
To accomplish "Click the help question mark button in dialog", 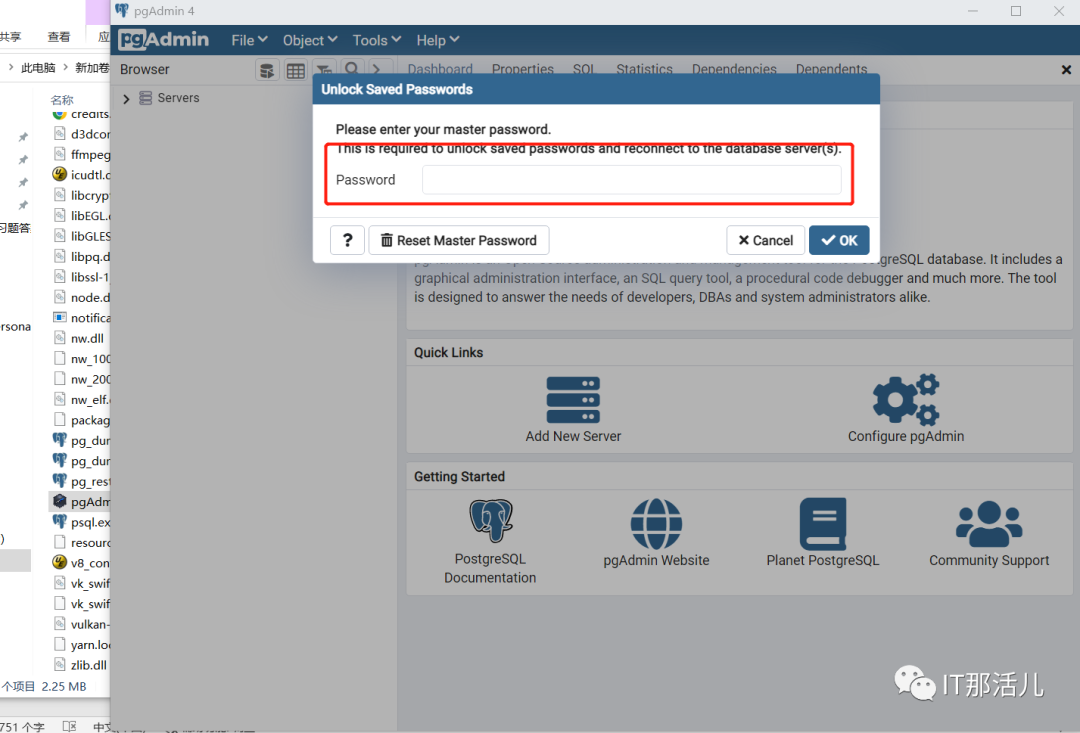I will pos(347,240).
